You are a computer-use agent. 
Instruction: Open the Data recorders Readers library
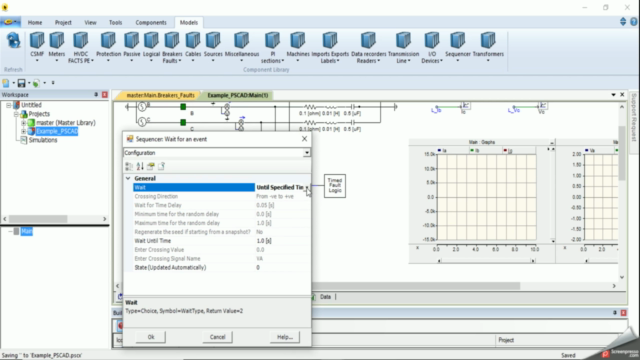(368, 47)
